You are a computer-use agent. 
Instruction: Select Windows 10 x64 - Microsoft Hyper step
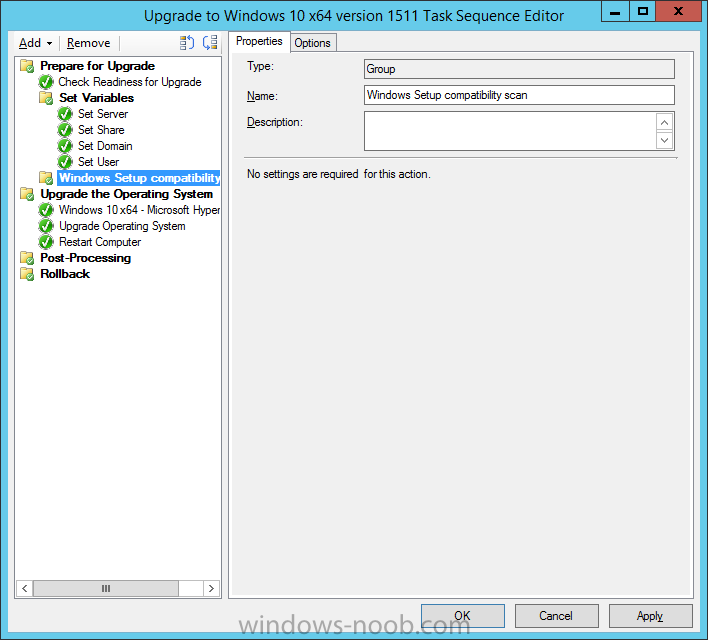pyautogui.click(x=139, y=210)
